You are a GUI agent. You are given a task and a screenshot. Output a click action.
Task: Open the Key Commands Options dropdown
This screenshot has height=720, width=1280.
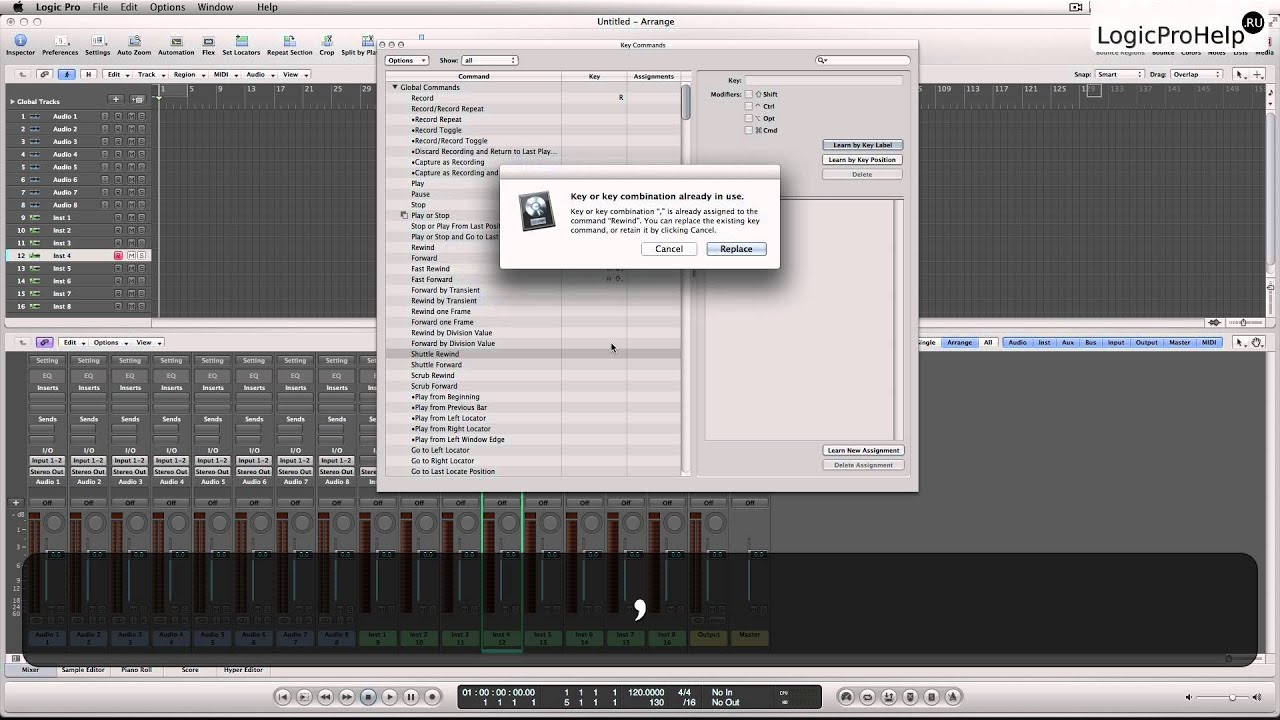click(x=406, y=60)
